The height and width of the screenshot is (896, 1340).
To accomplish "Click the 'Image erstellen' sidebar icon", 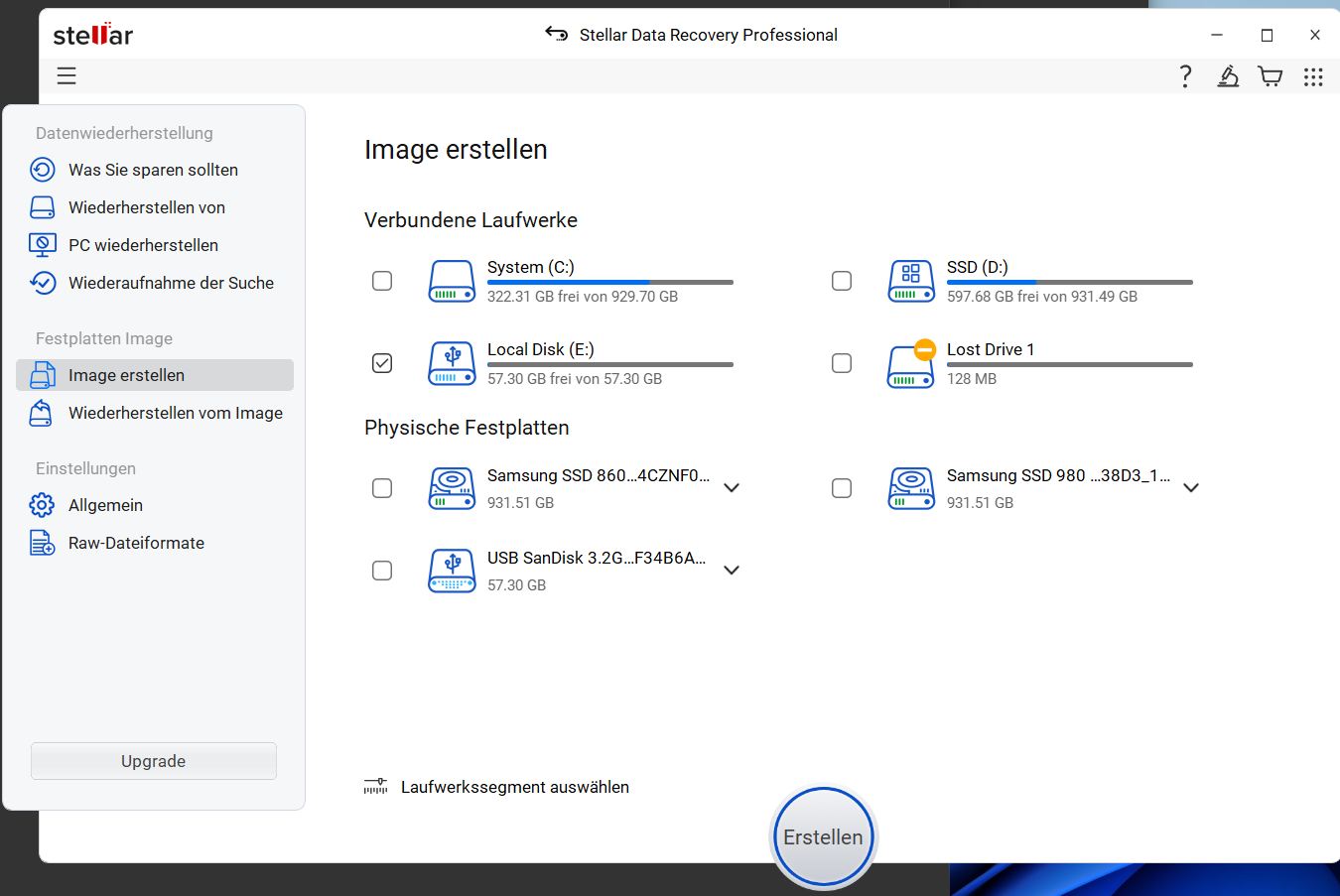I will pyautogui.click(x=42, y=375).
